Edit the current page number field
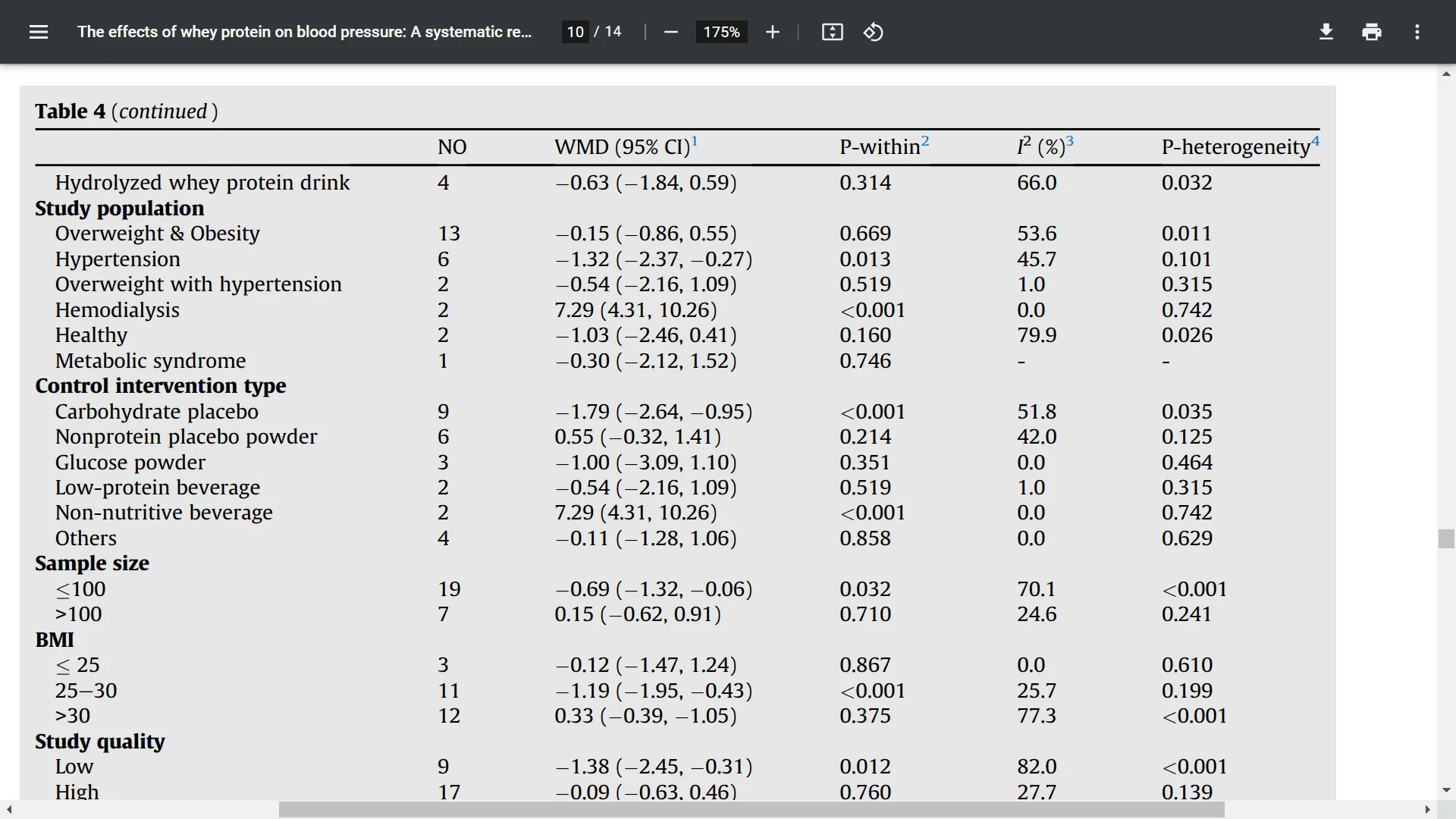The width and height of the screenshot is (1456, 819). pos(575,32)
